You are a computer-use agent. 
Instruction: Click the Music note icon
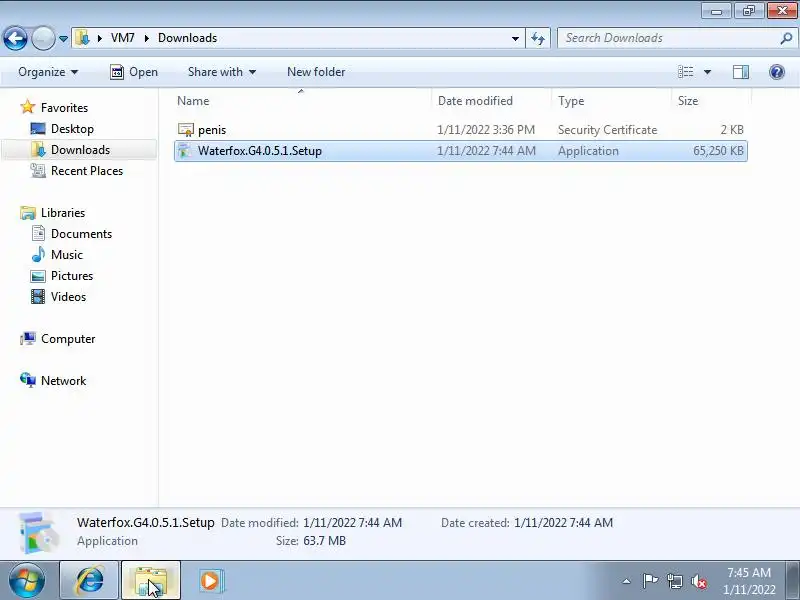[x=38, y=254]
